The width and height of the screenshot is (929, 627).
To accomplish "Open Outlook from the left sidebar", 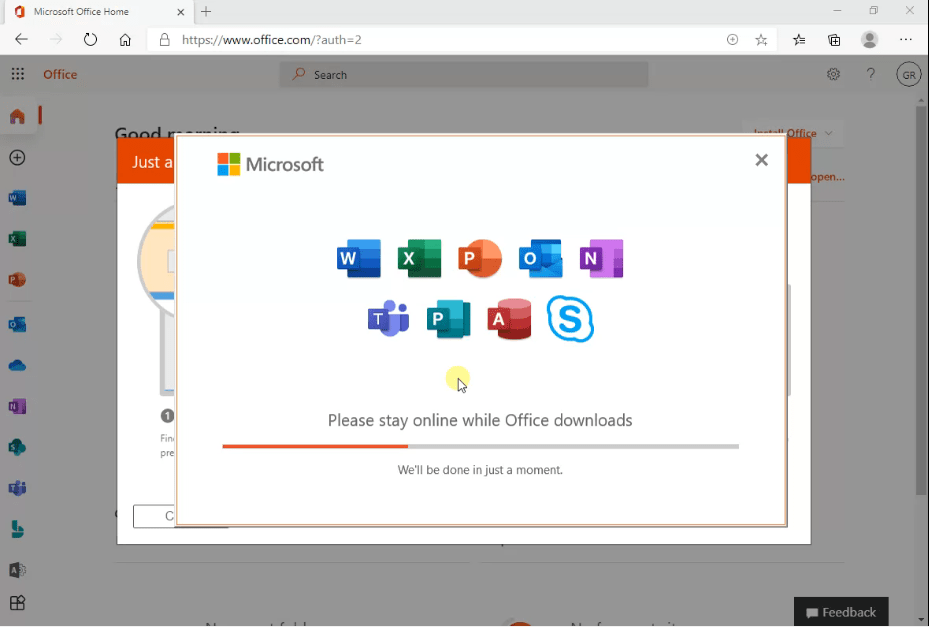I will pos(17,324).
